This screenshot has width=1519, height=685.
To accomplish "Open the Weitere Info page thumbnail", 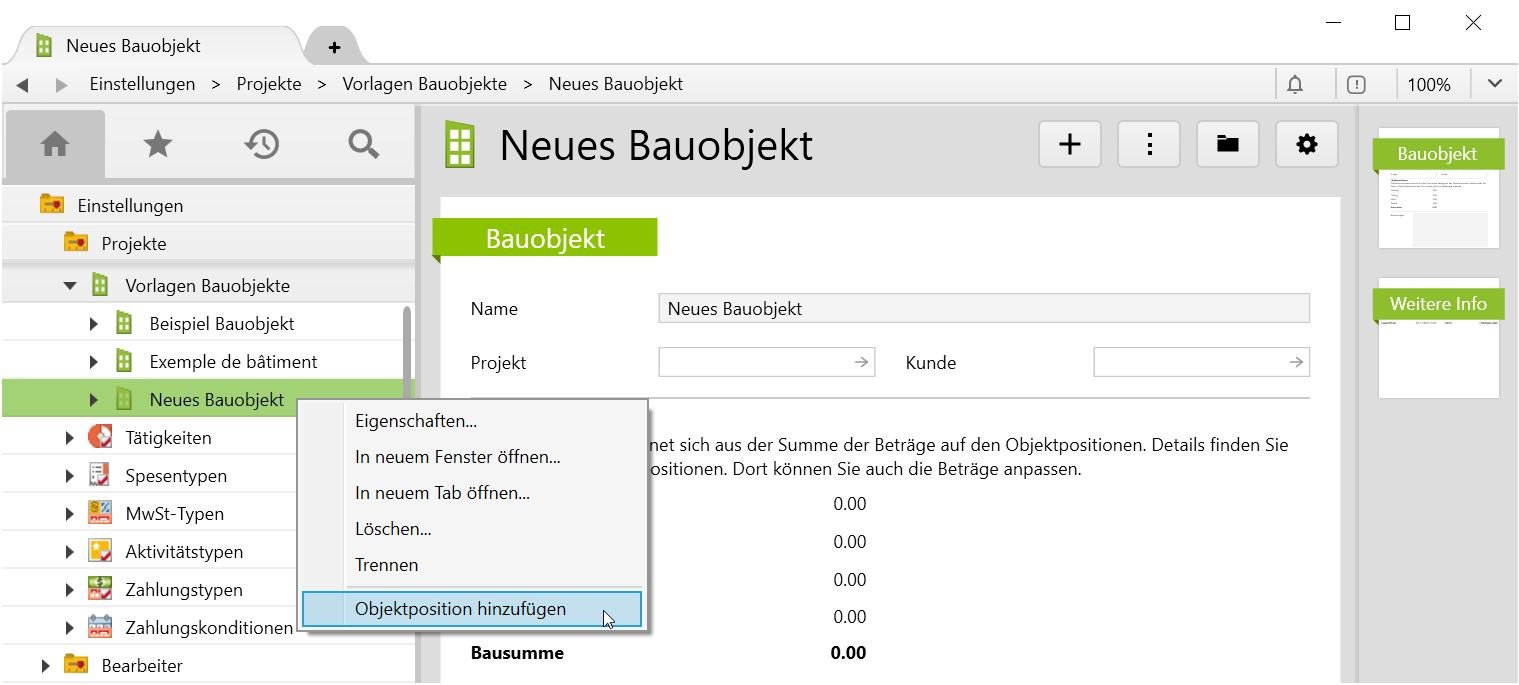I will click(1438, 338).
